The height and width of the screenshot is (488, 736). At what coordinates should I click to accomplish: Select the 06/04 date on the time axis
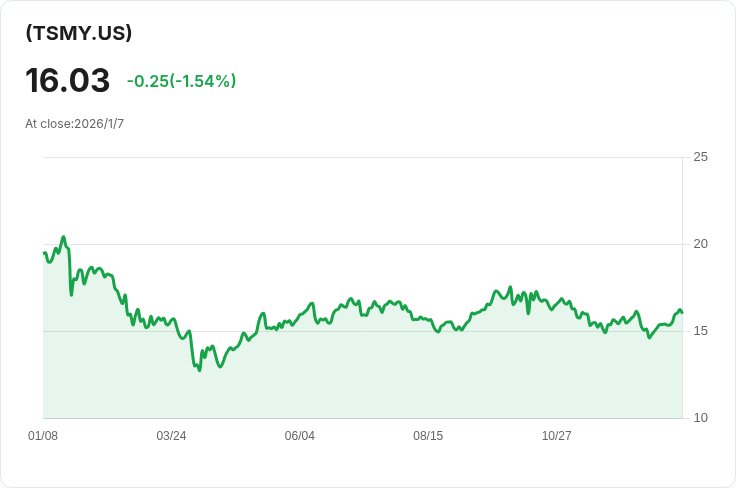(299, 436)
